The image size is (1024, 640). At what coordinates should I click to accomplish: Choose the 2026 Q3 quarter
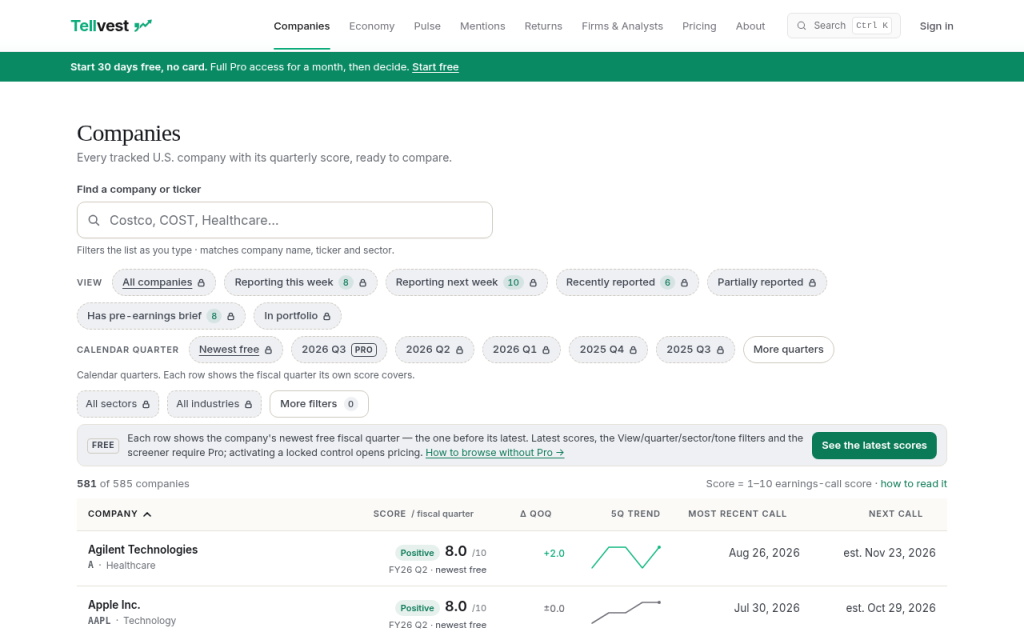339,350
